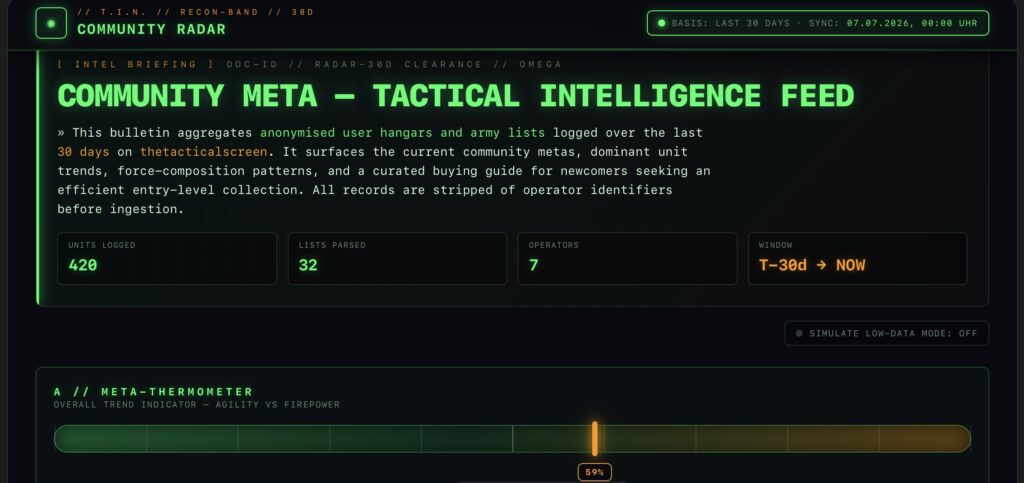Click the BASIS: LAST 30 DAYS sync badge
The image size is (1024, 483).
tap(818, 23)
